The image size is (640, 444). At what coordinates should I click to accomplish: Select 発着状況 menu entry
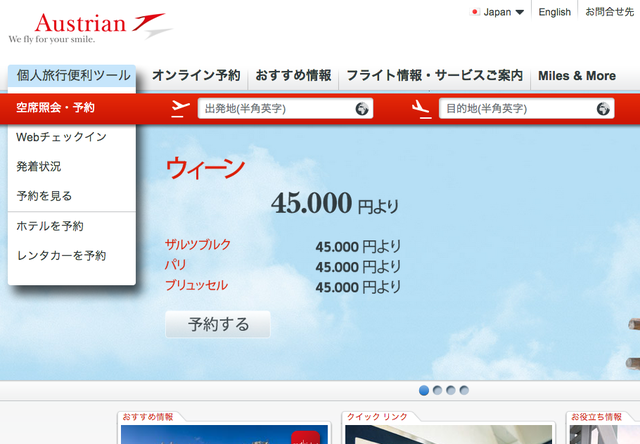(39, 166)
